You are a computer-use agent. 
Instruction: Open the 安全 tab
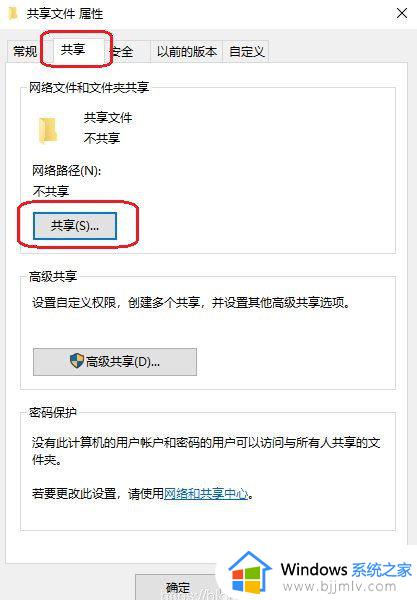pyautogui.click(x=123, y=51)
